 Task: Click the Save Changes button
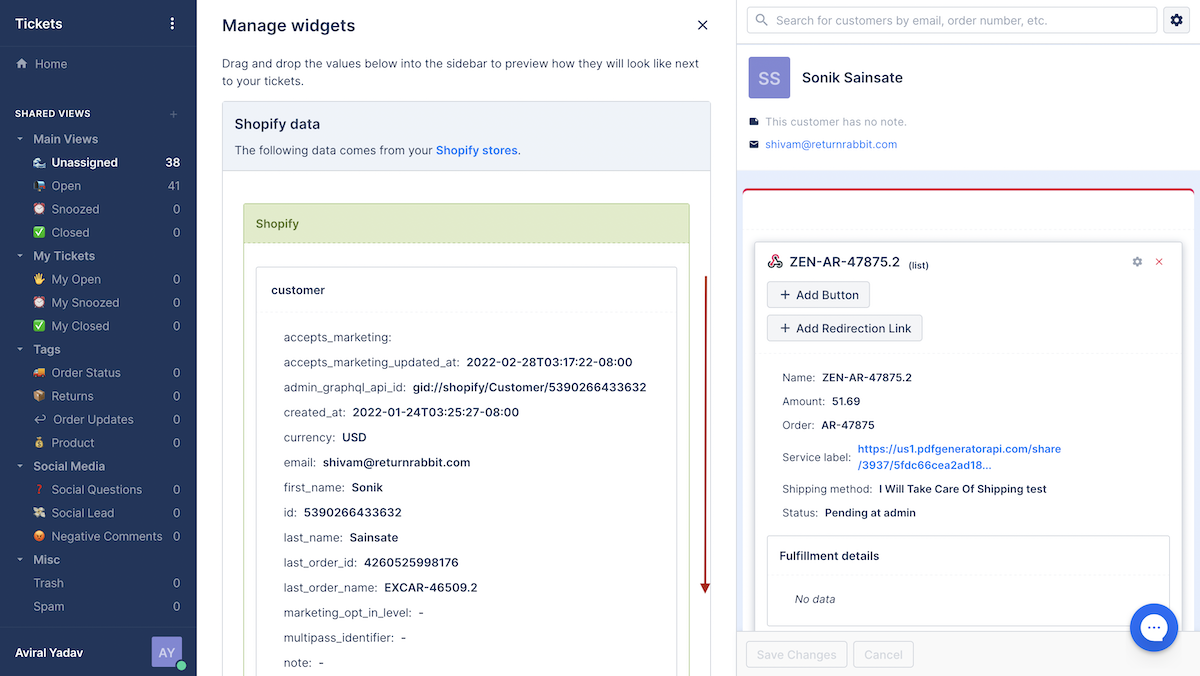[x=797, y=655]
